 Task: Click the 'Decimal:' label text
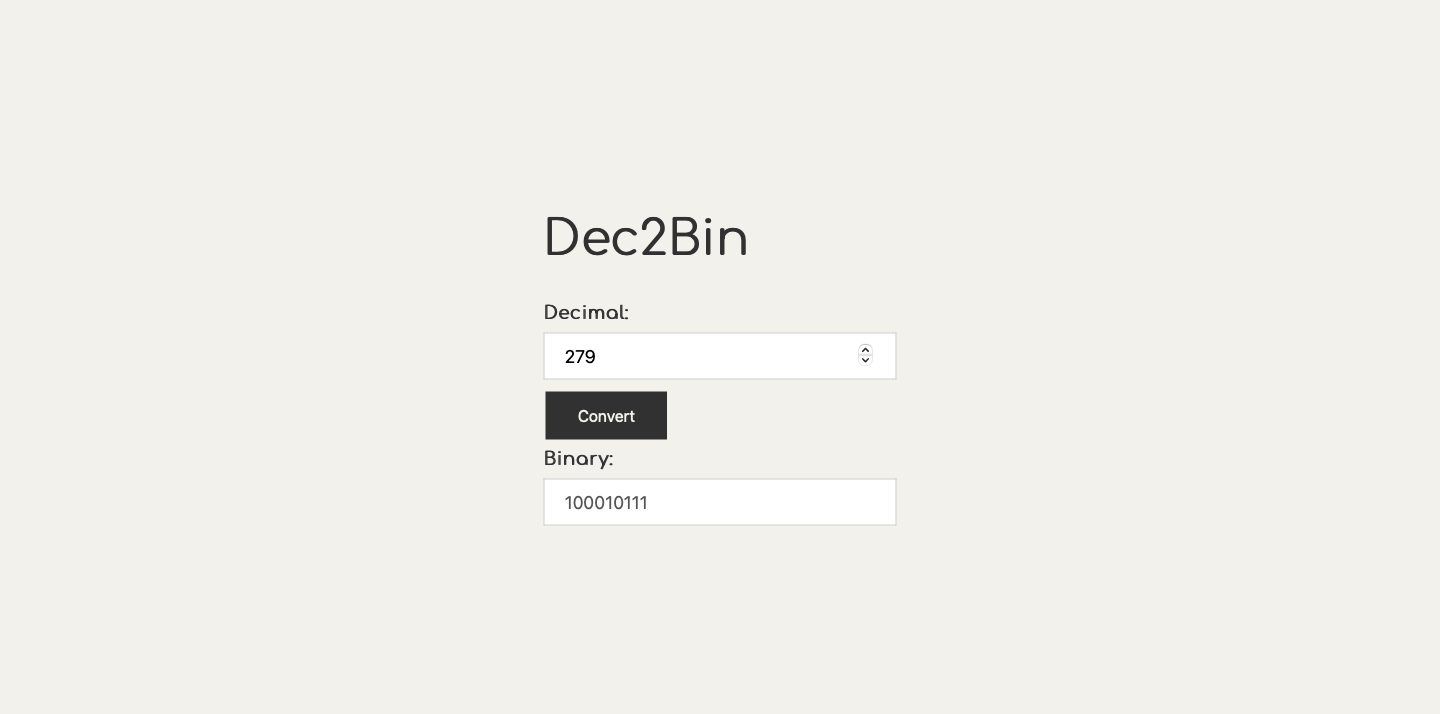click(x=586, y=313)
